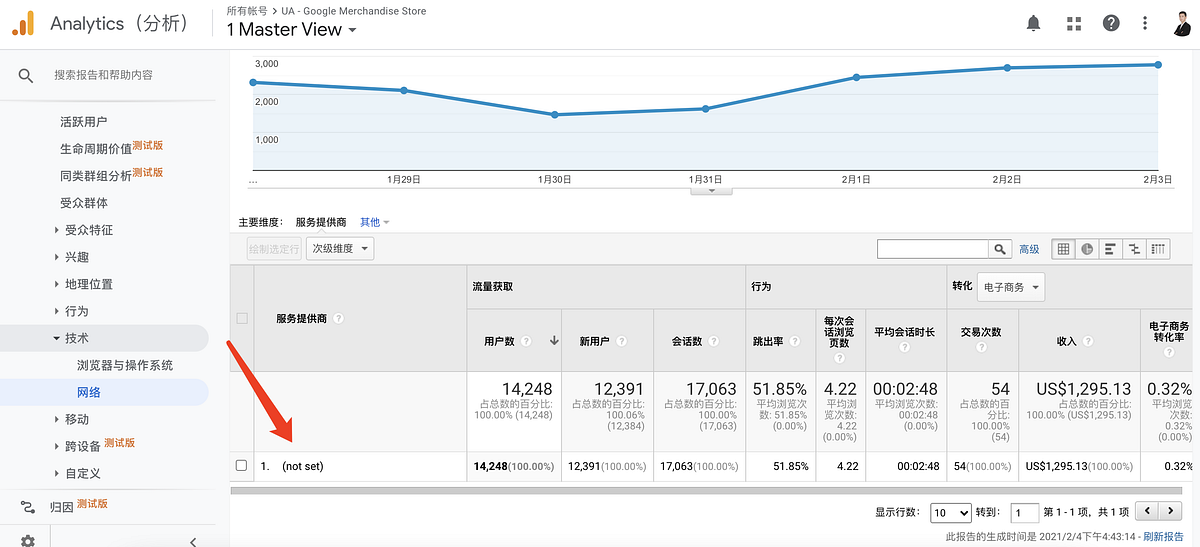Click the chart collapse handle under graph
The image size is (1200, 547).
pyautogui.click(x=712, y=190)
